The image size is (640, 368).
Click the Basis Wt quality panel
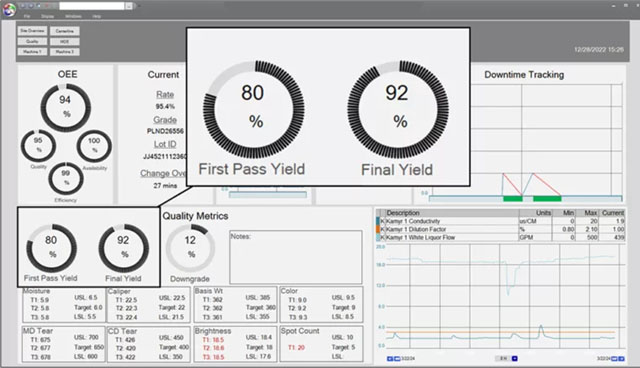(x=236, y=305)
